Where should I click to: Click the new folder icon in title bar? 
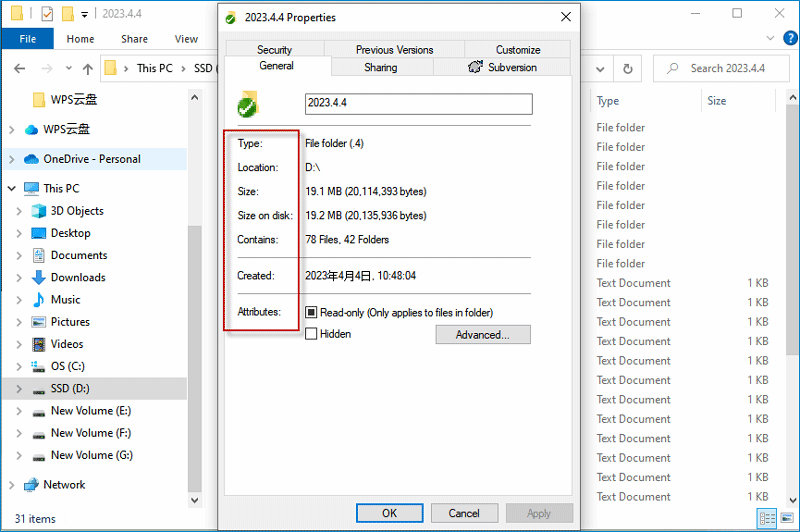[x=68, y=14]
